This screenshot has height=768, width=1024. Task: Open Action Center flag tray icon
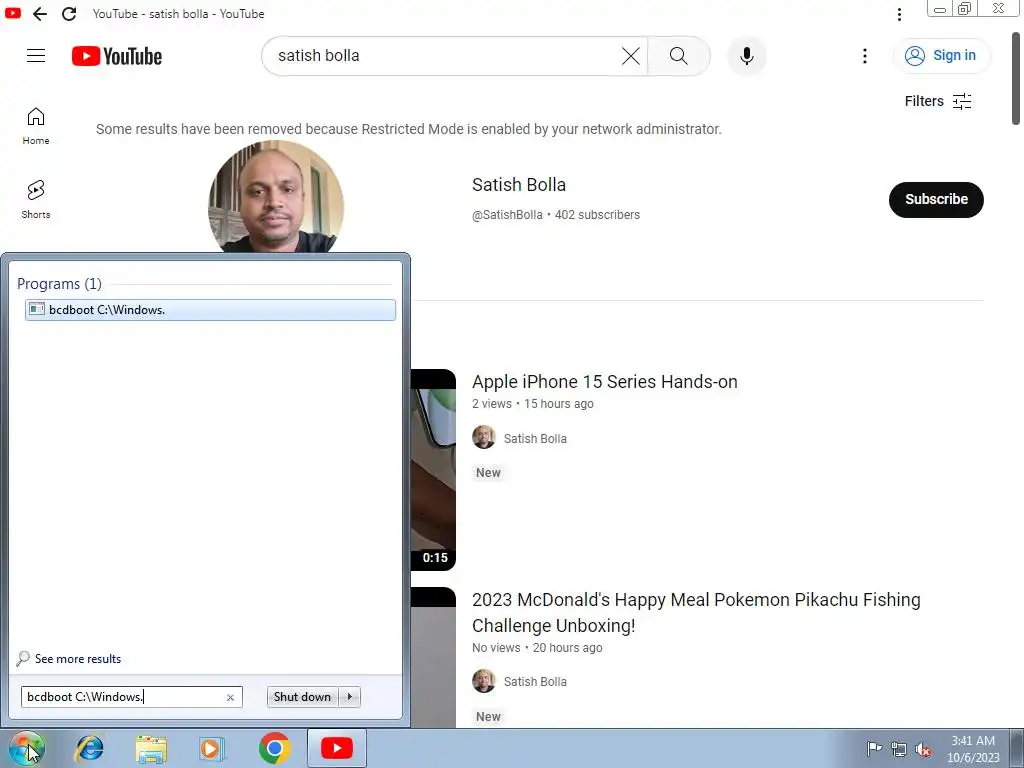pos(874,748)
